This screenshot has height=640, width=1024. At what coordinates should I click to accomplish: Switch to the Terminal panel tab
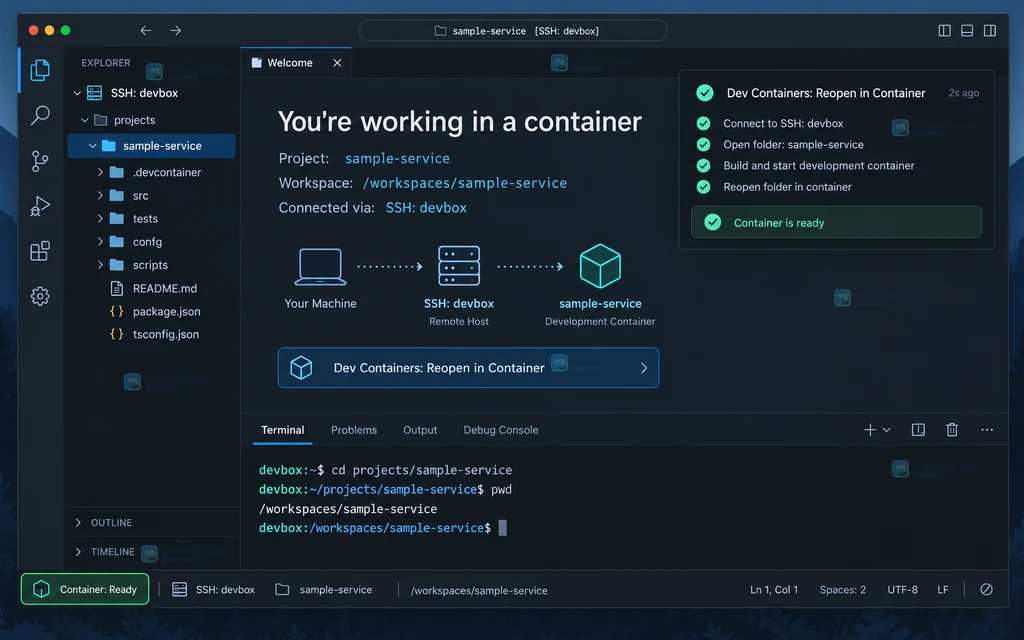pyautogui.click(x=282, y=430)
